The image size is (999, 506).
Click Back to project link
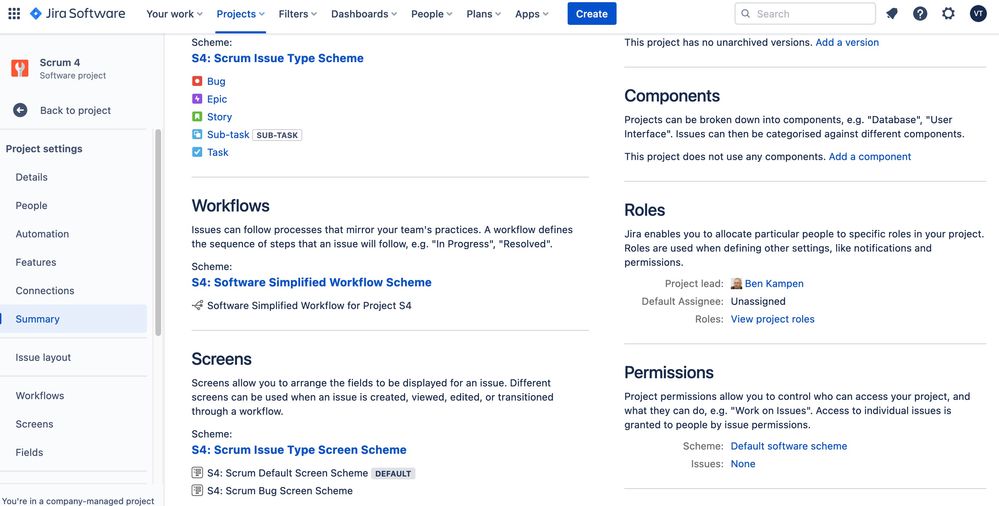pyautogui.click(x=75, y=110)
